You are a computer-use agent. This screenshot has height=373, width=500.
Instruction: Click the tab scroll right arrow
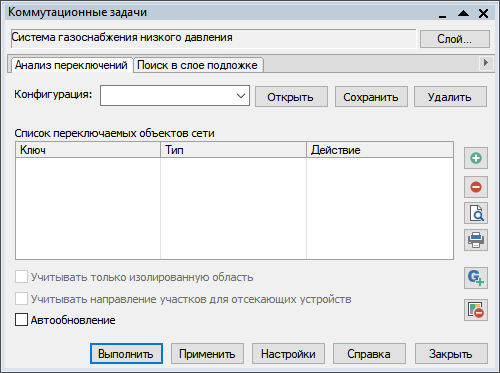[x=486, y=62]
